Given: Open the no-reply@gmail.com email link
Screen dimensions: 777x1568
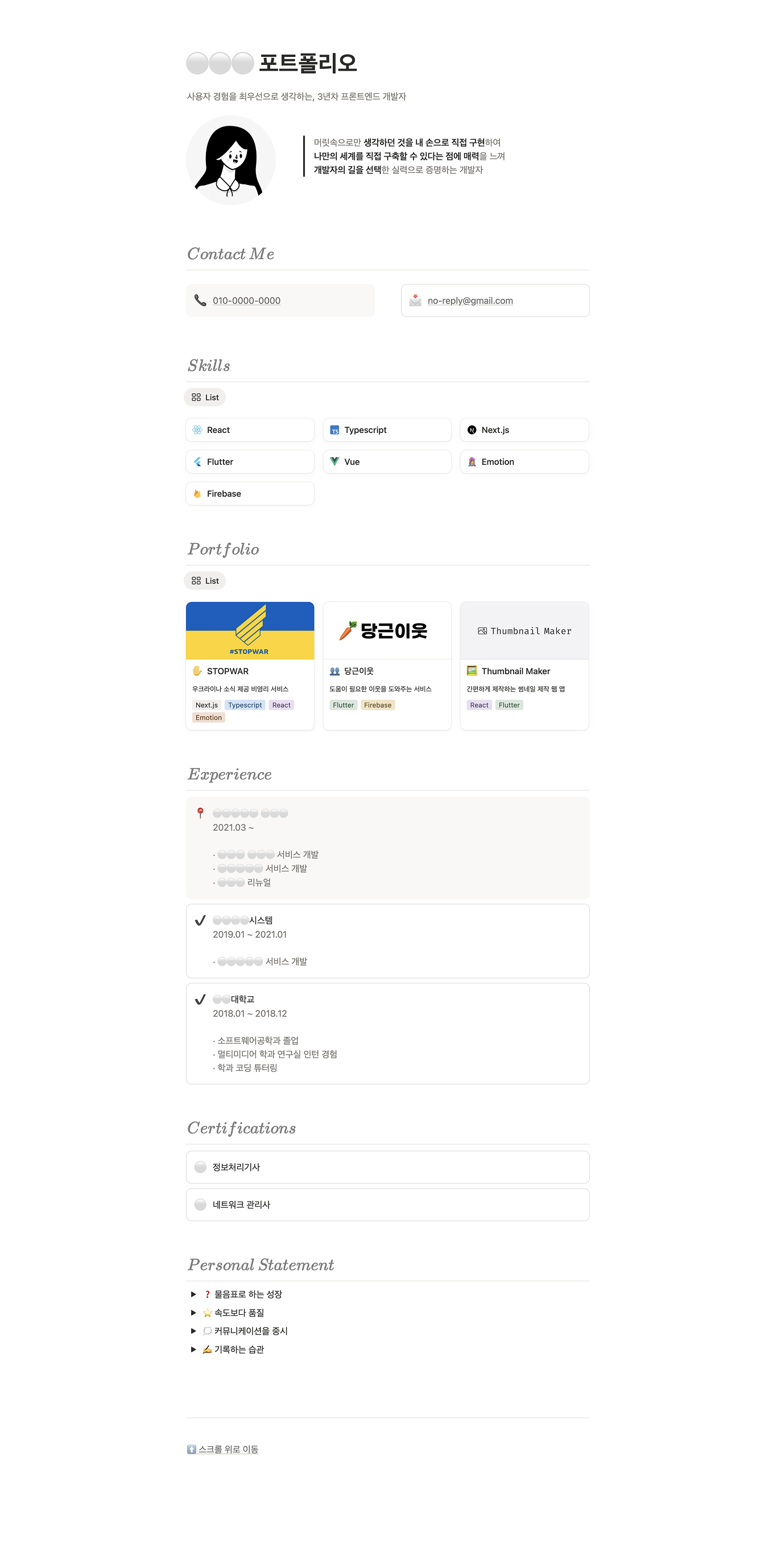Looking at the screenshot, I should [x=470, y=301].
